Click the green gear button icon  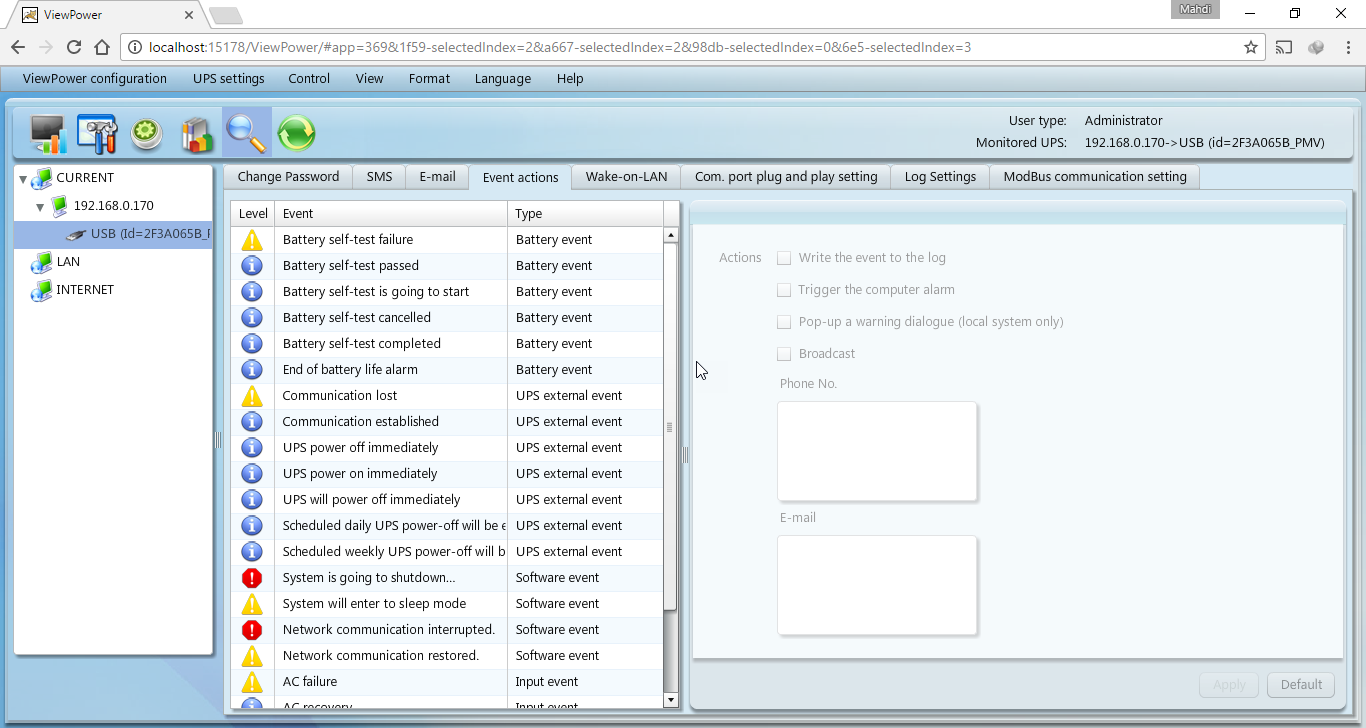point(147,133)
